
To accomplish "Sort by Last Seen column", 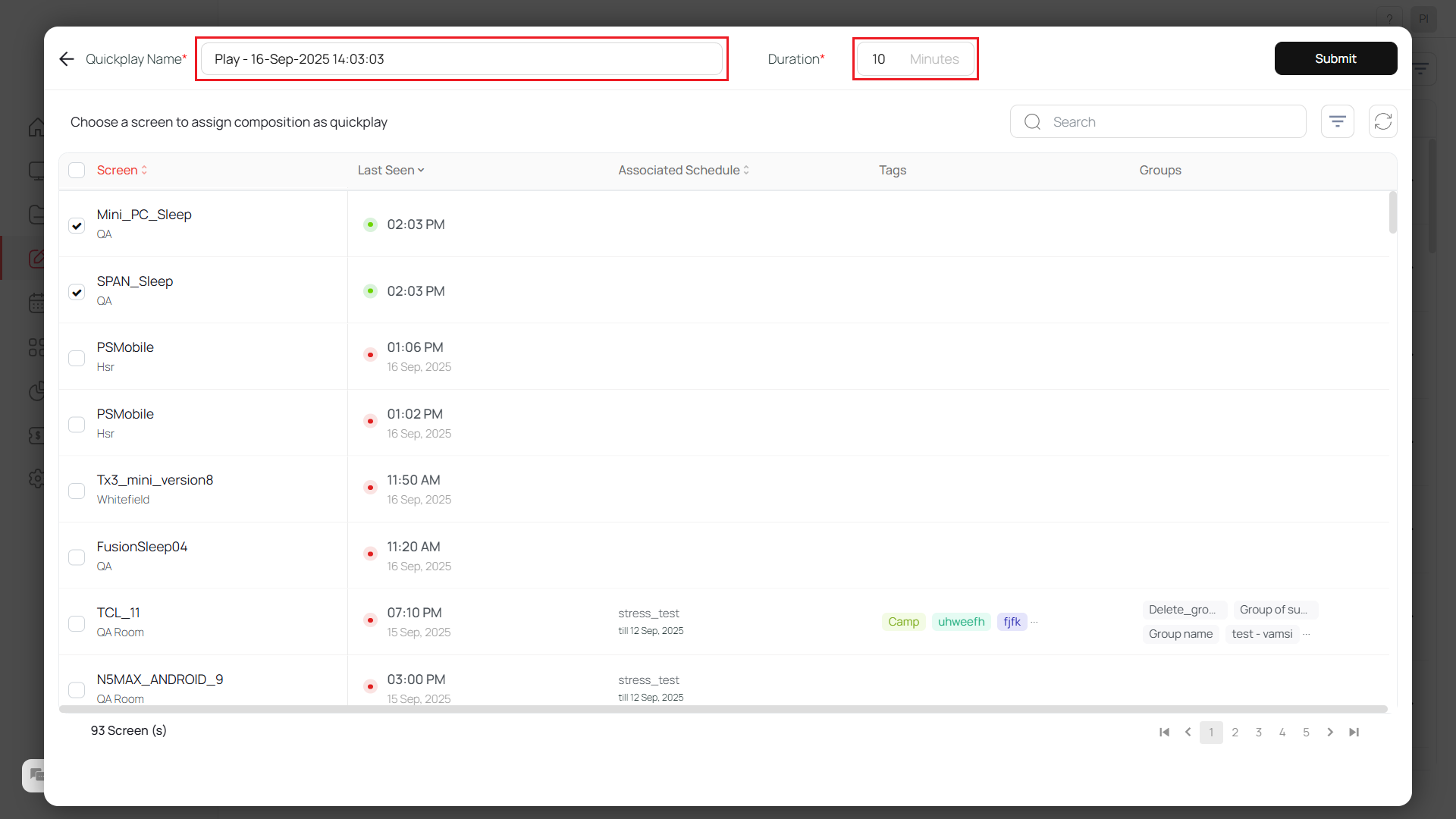I will pos(391,170).
